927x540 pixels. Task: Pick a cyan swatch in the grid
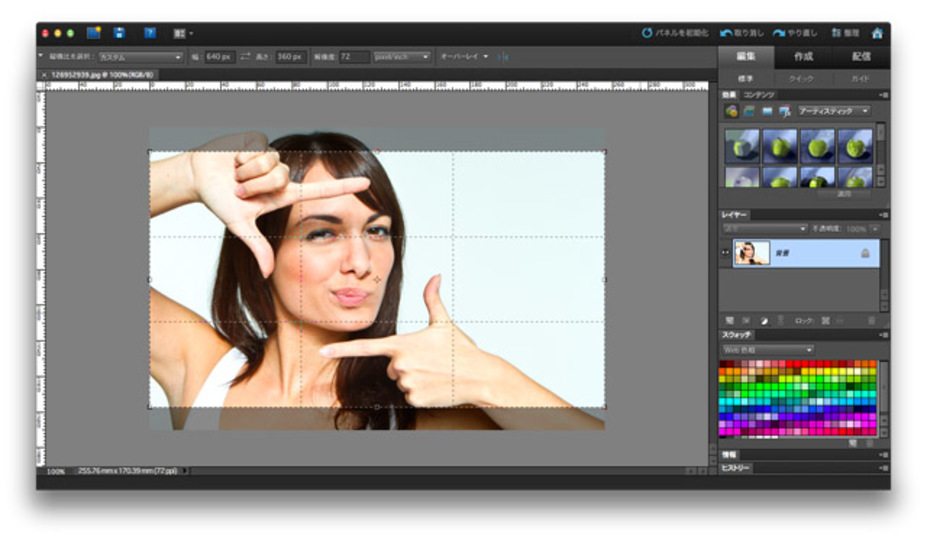pyautogui.click(x=732, y=402)
